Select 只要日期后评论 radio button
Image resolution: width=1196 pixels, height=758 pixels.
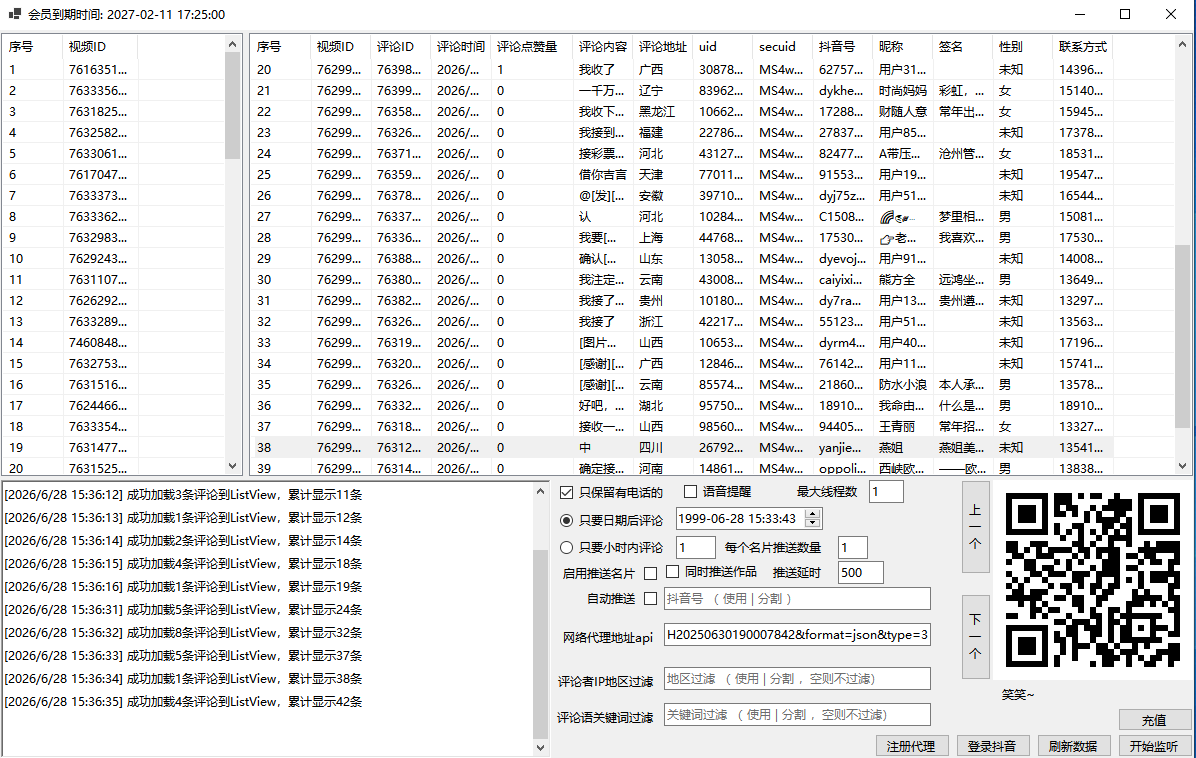click(566, 520)
